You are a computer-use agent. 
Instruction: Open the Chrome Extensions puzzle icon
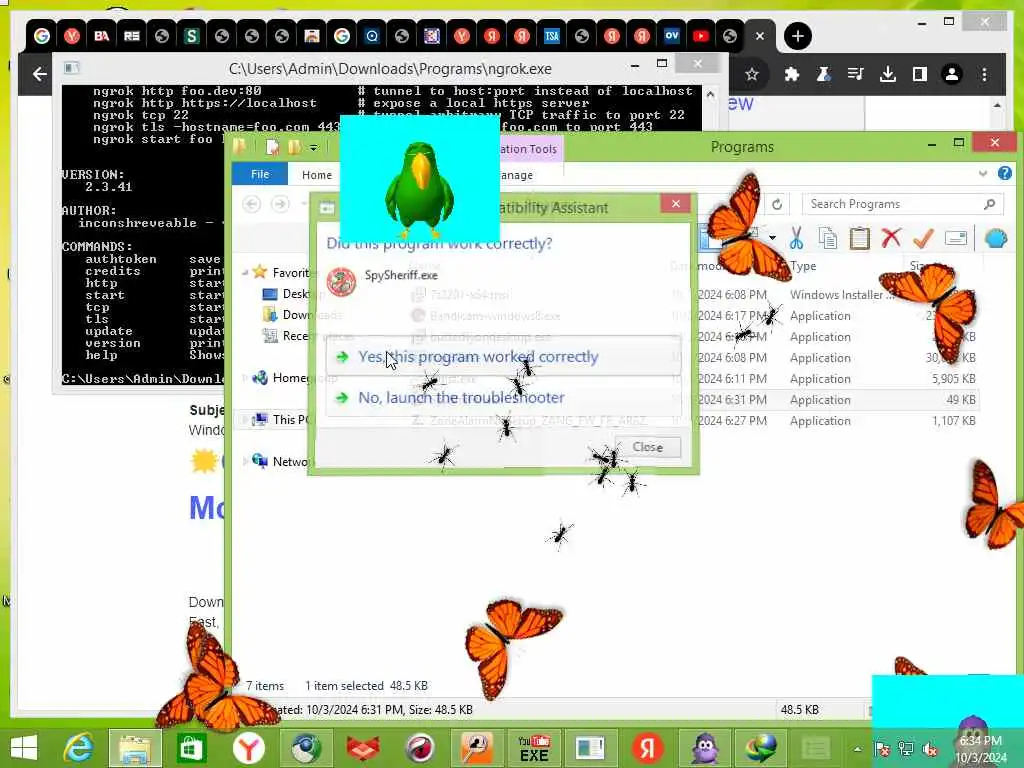(792, 74)
